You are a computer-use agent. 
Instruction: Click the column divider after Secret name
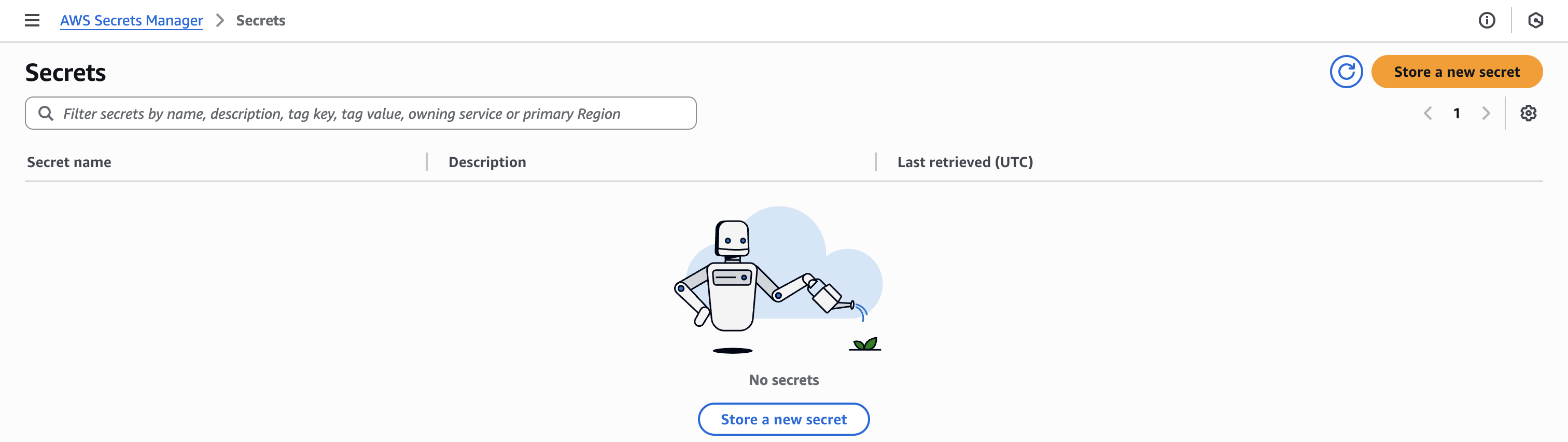pos(427,162)
